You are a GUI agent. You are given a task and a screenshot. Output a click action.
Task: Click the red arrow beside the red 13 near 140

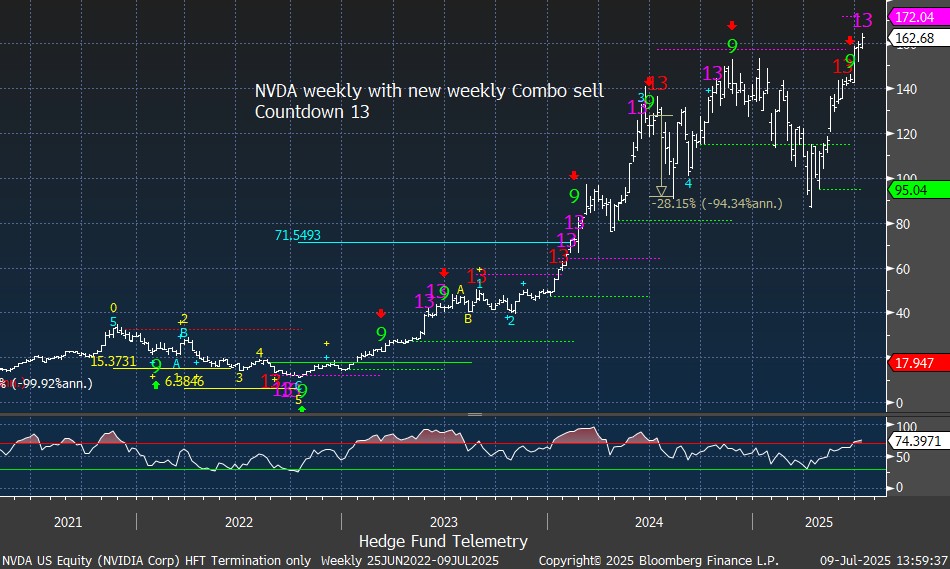pos(649,81)
